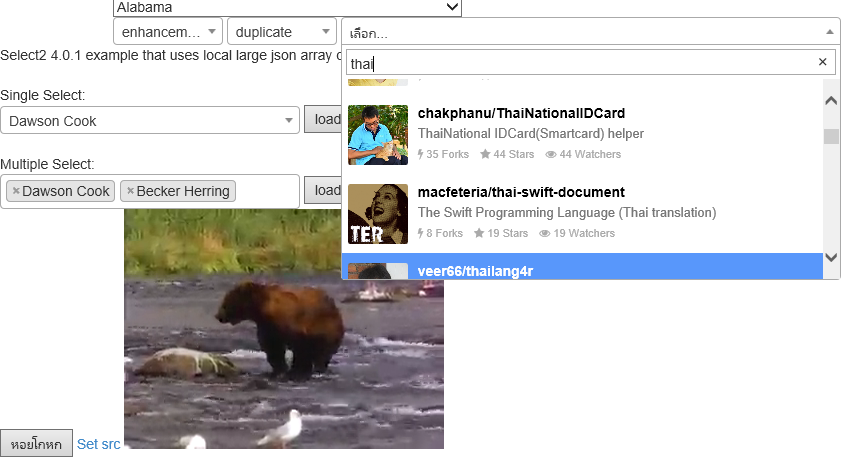Remove the Dawson Cook tag

tap(16, 191)
